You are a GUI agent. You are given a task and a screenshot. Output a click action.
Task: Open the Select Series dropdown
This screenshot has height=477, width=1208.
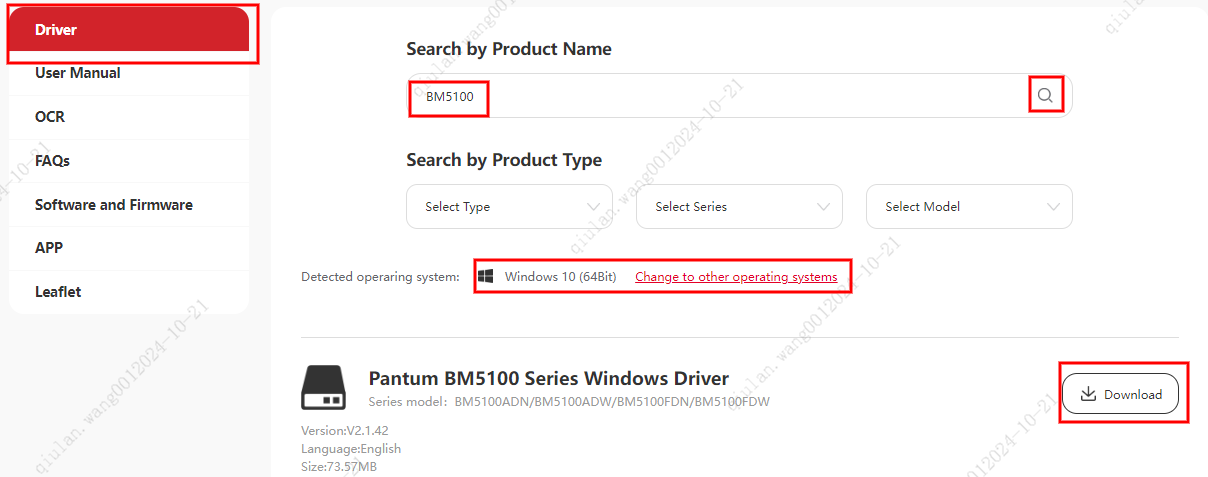[x=739, y=206]
